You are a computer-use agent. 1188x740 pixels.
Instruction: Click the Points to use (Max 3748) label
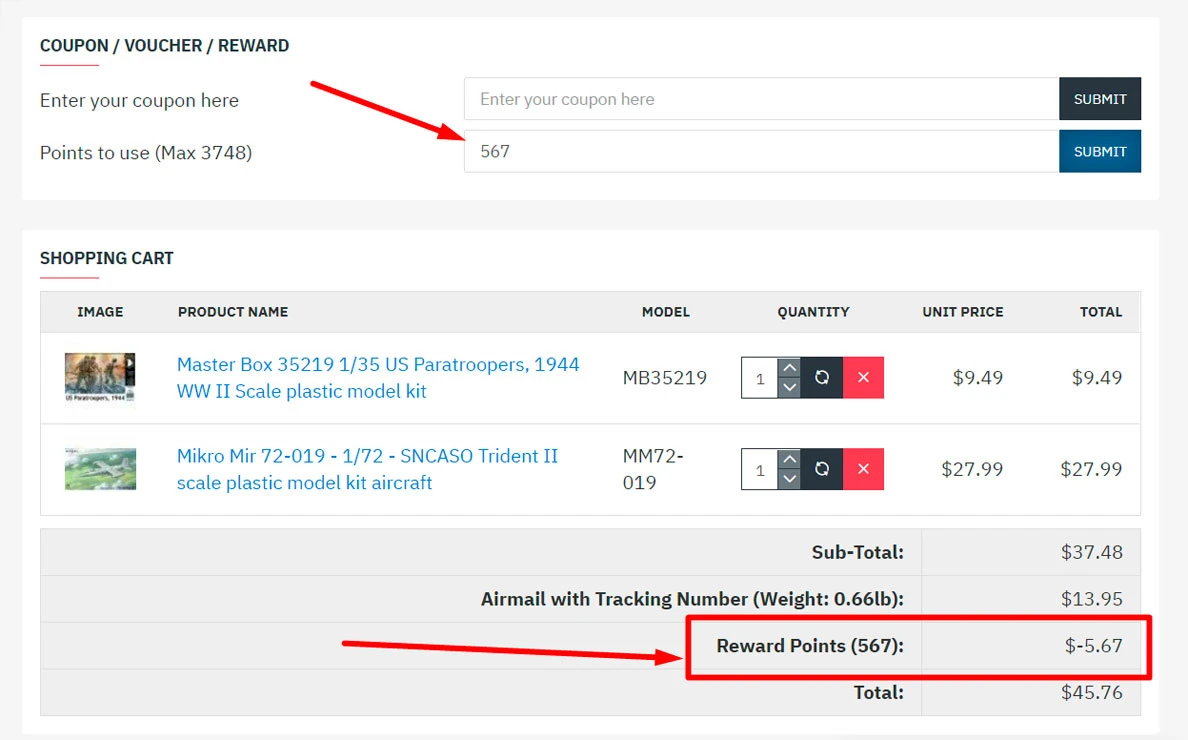146,153
